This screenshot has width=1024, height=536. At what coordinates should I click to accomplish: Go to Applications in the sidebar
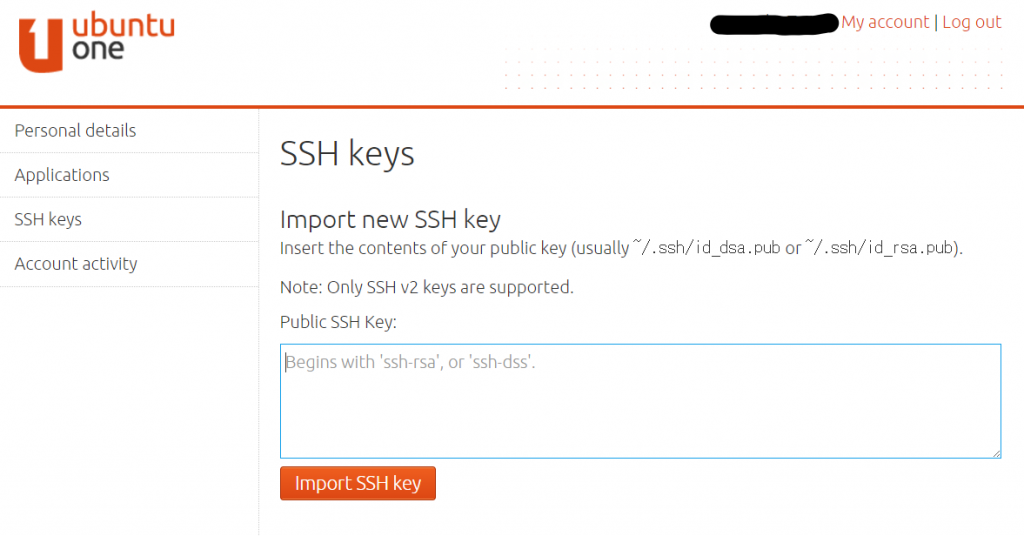(62, 175)
